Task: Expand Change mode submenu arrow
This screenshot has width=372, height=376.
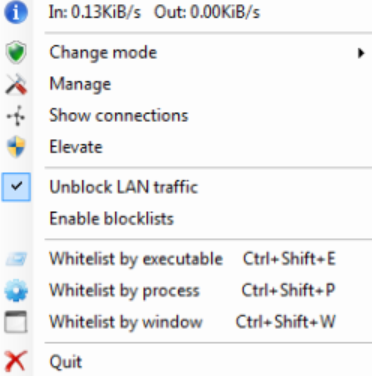Action: click(x=361, y=53)
